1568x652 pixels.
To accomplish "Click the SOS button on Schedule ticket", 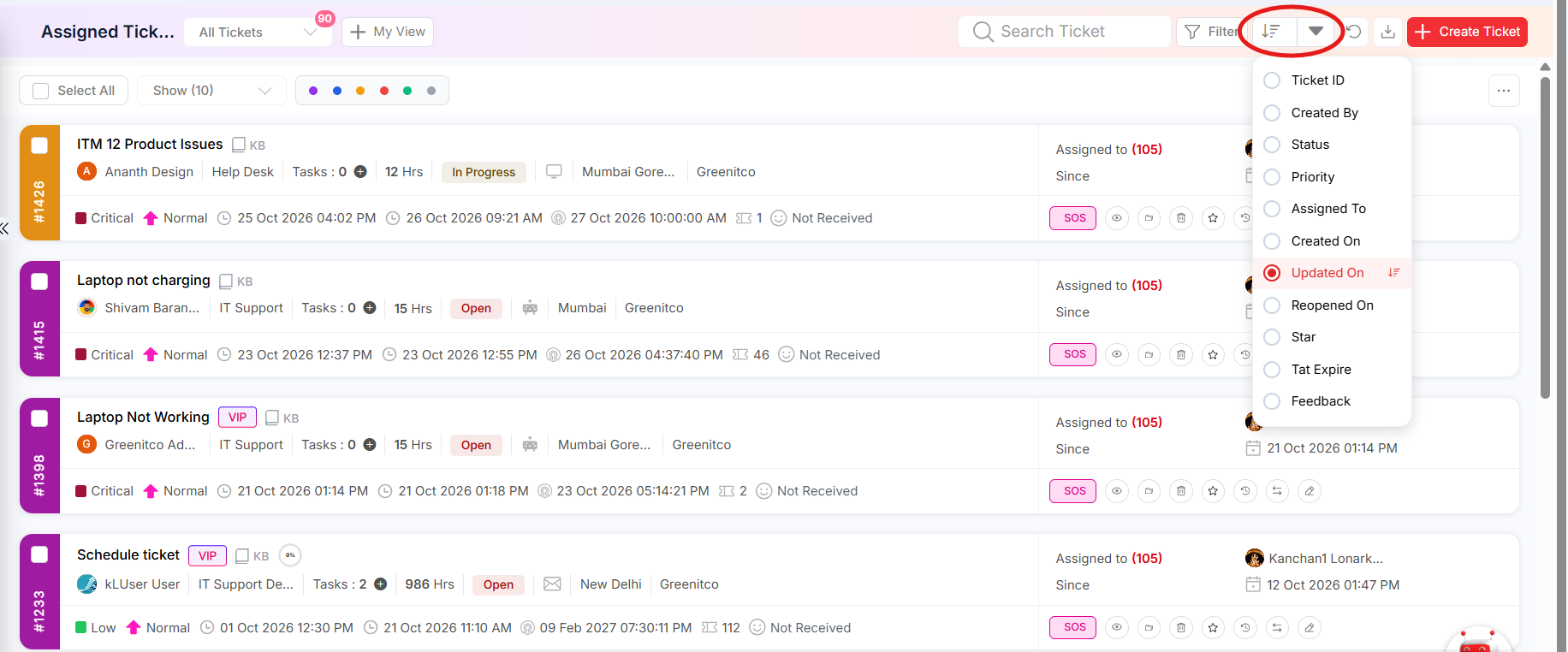I will pyautogui.click(x=1073, y=628).
